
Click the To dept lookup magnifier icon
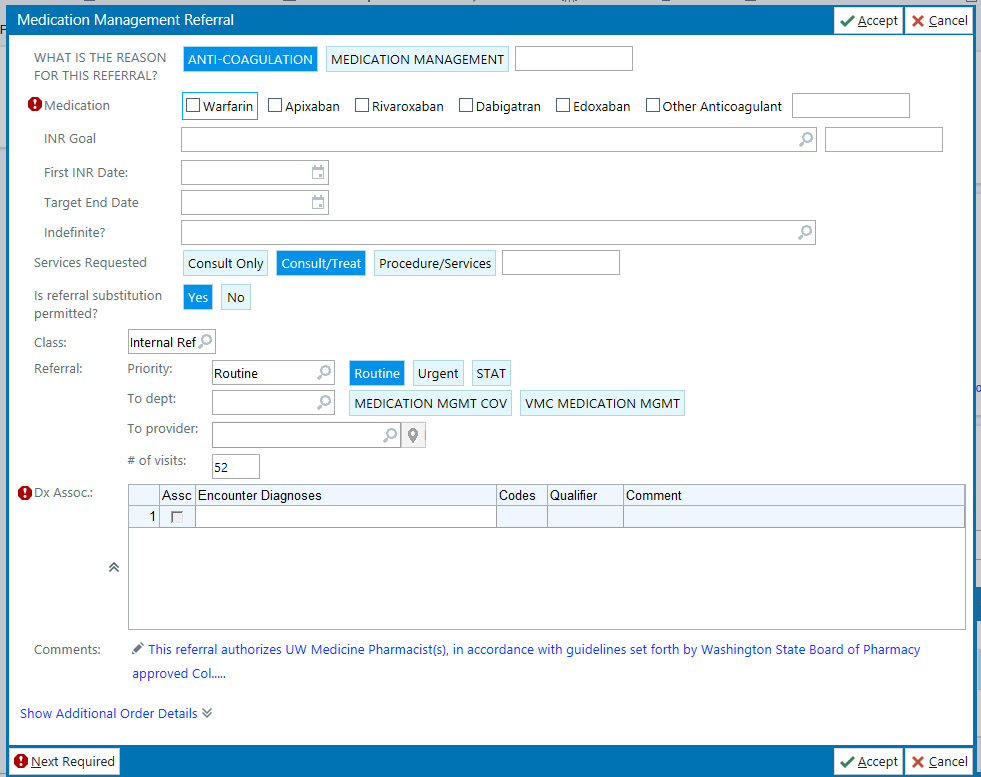325,403
